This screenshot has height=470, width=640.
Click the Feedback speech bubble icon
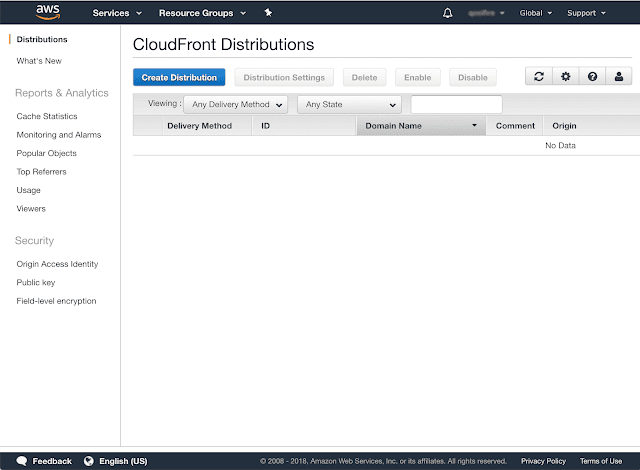point(22,461)
